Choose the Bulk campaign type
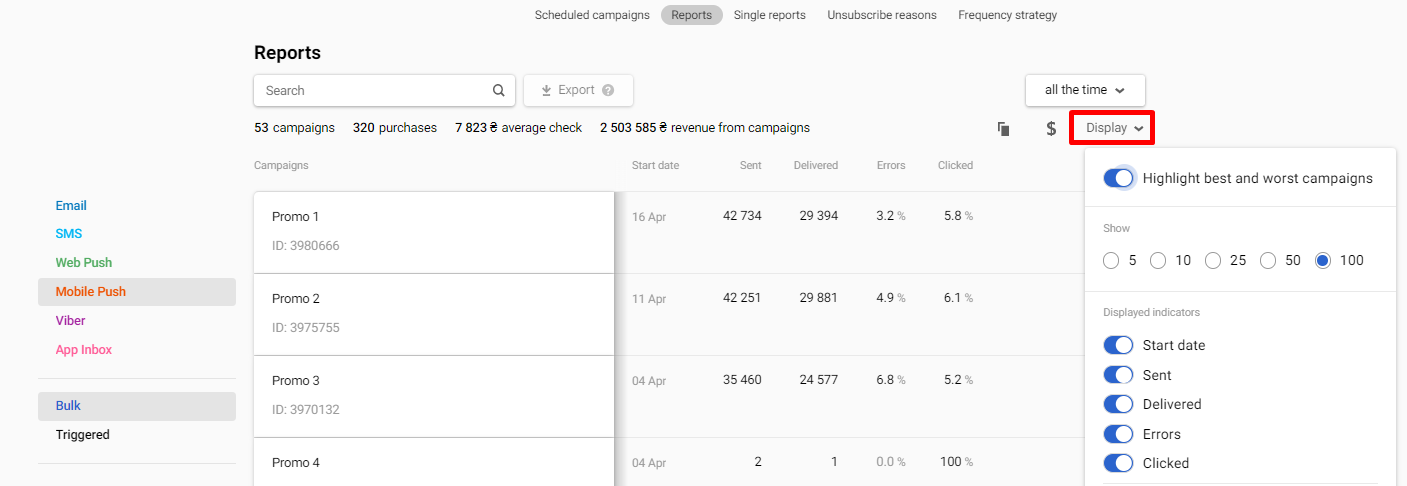Screen dimensions: 1407x486 (x=137, y=406)
